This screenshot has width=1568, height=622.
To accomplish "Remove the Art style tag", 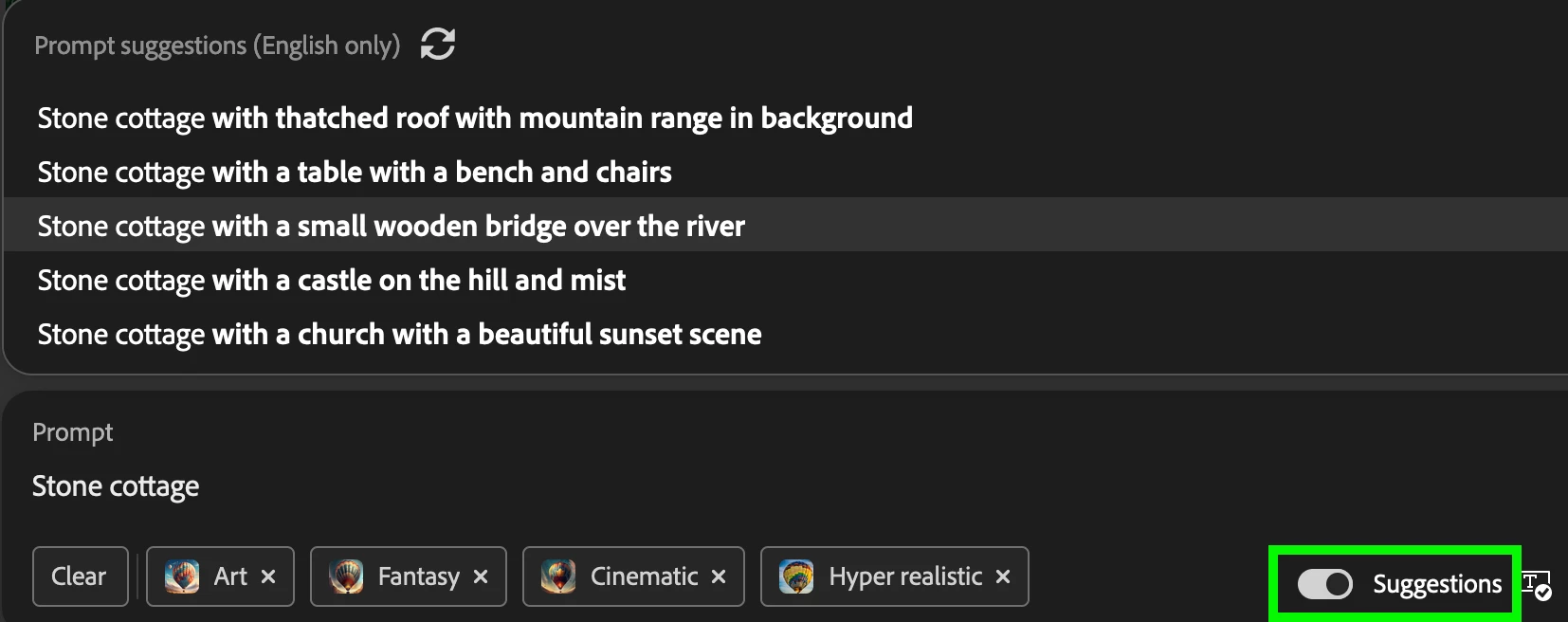I will point(268,576).
